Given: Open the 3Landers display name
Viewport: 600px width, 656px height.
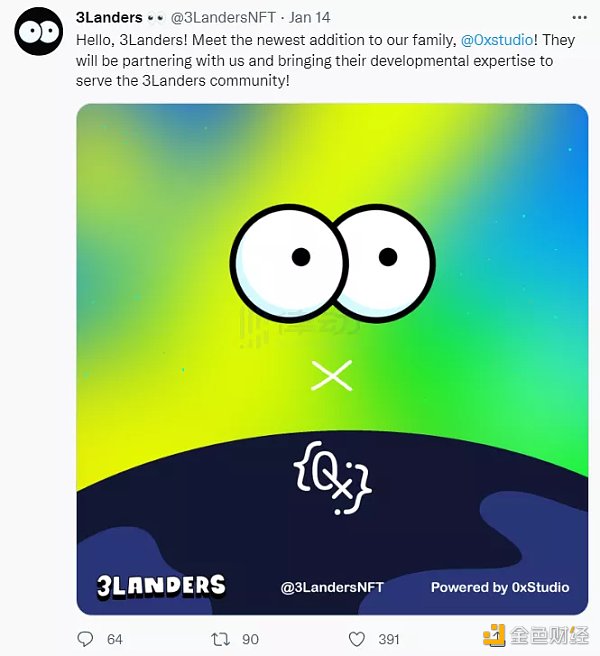Looking at the screenshot, I should (x=109, y=18).
